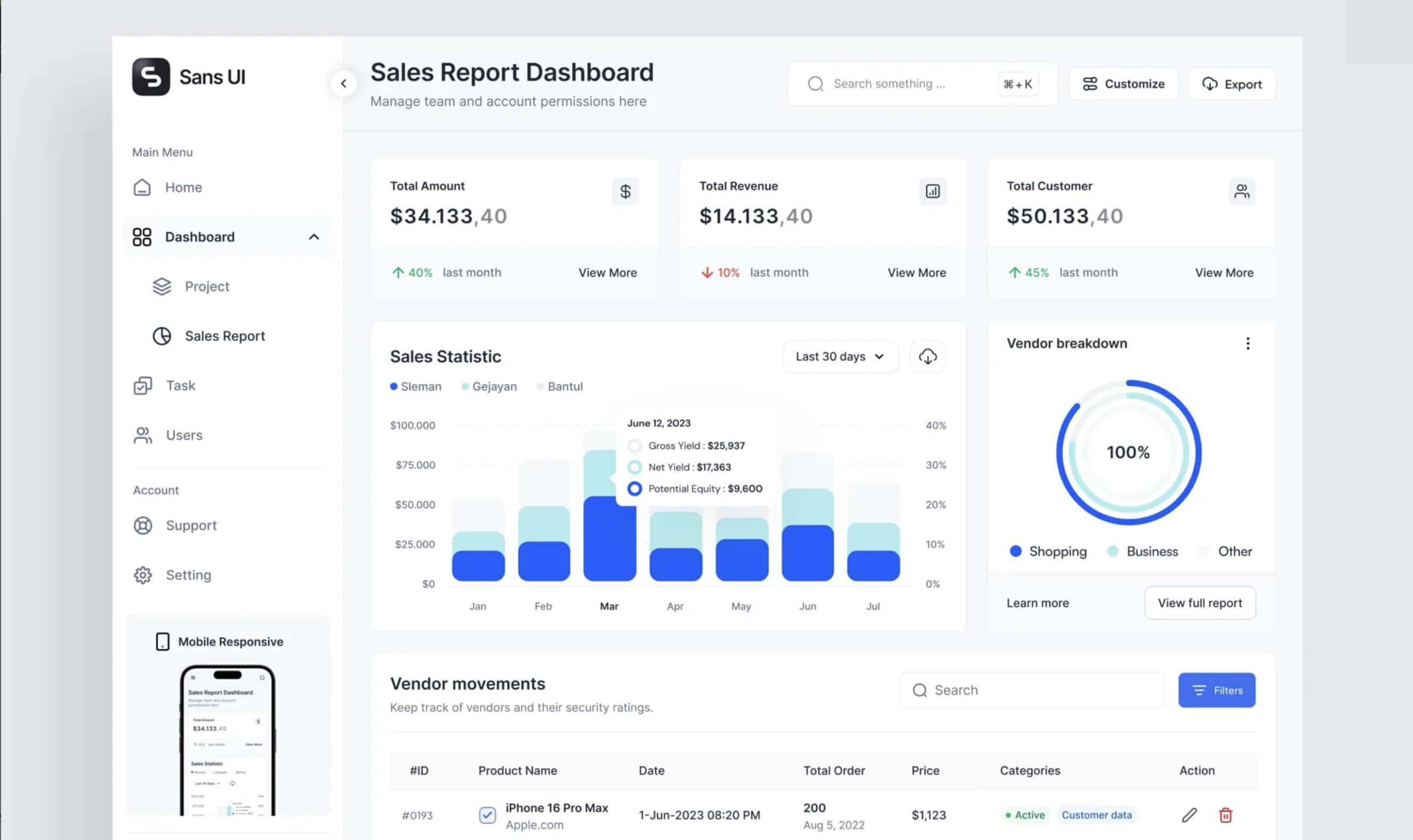Click the Sans UI logo icon
This screenshot has height=840, width=1413.
150,76
